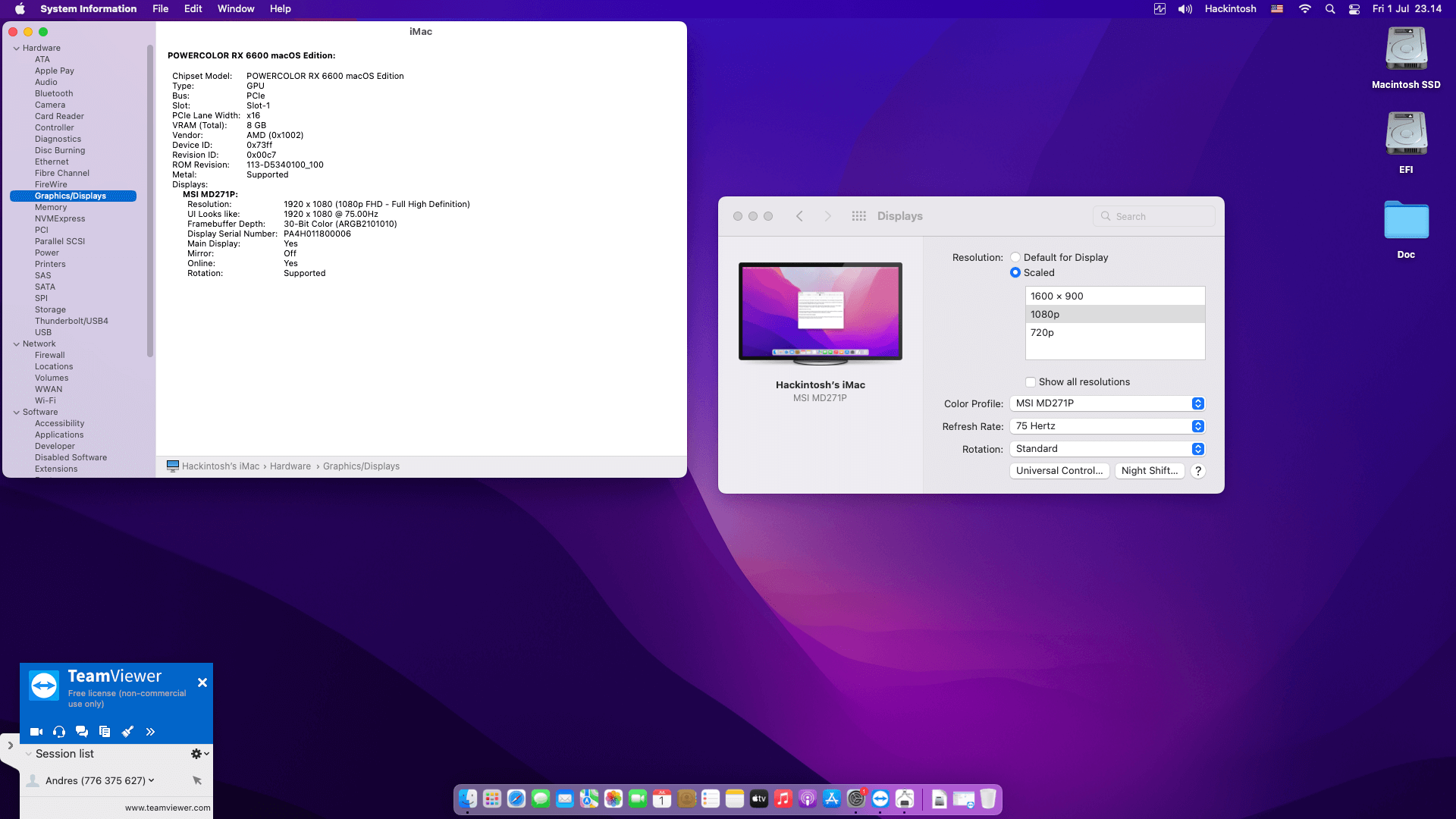Collapse the Network tree section
Image resolution: width=1456 pixels, height=819 pixels.
click(16, 344)
